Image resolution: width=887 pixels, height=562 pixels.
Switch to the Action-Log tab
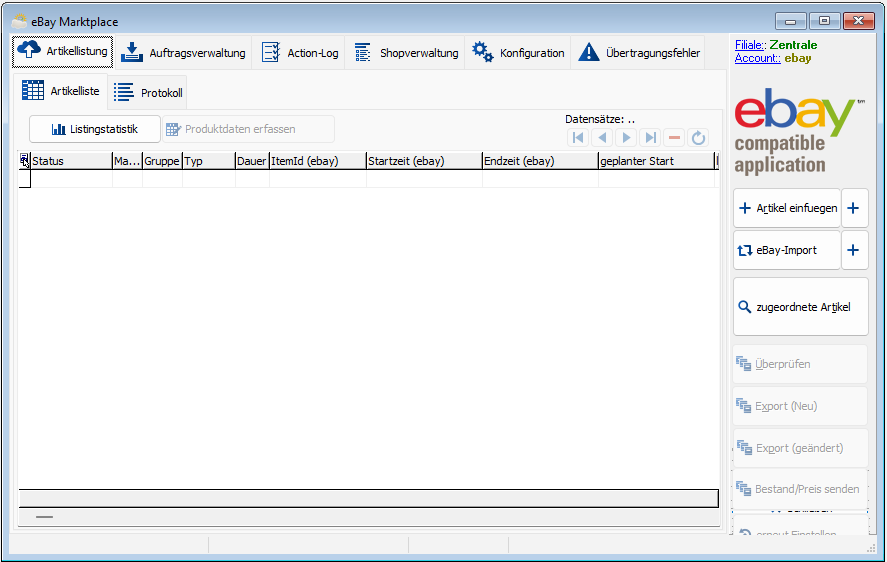tap(299, 53)
